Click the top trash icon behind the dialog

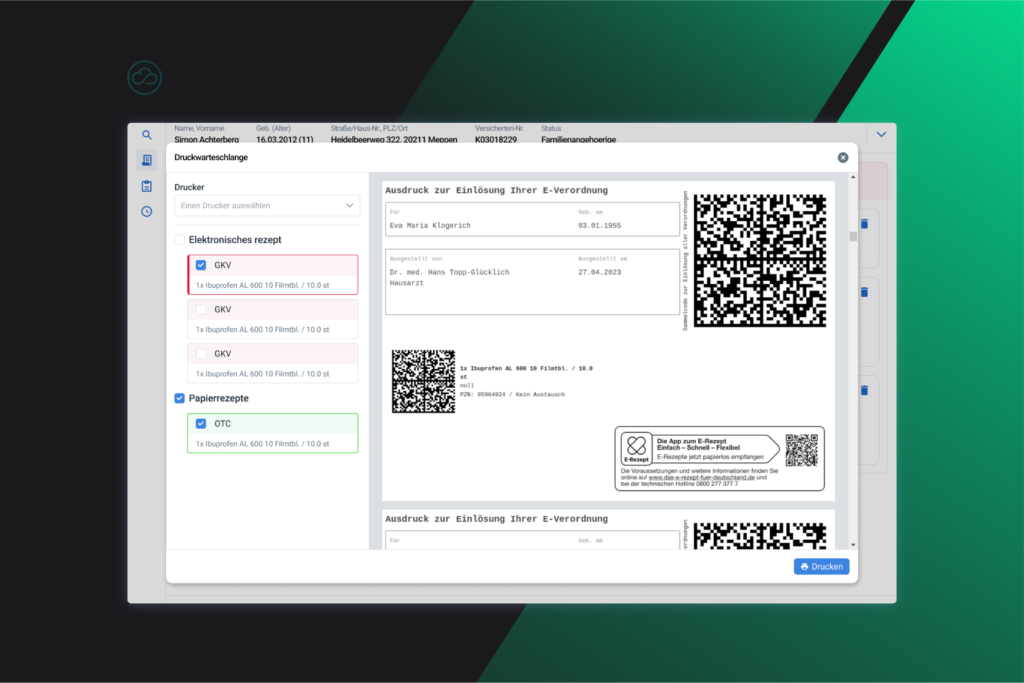point(865,224)
